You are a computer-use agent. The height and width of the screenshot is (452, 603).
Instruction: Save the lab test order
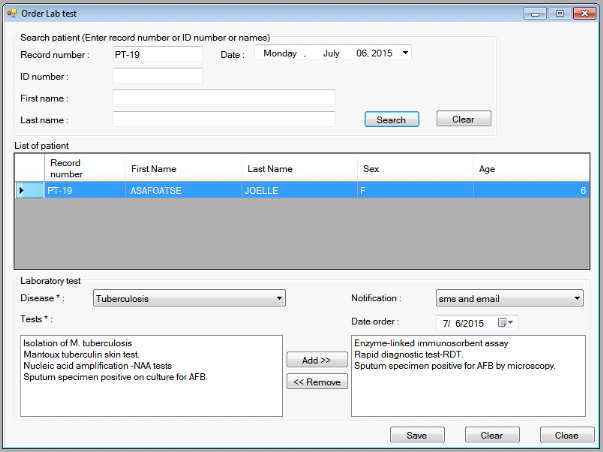[x=417, y=435]
